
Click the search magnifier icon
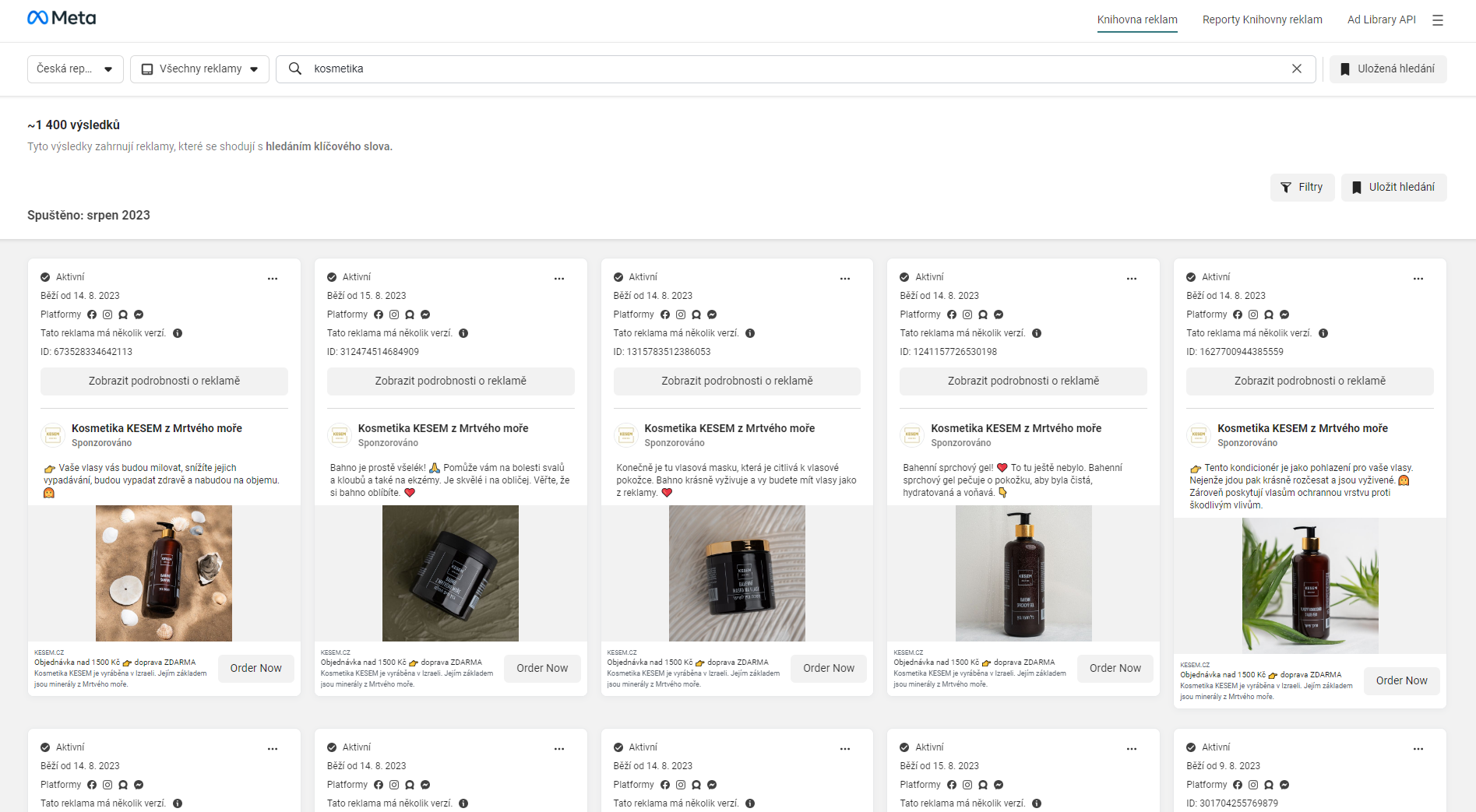click(x=295, y=69)
